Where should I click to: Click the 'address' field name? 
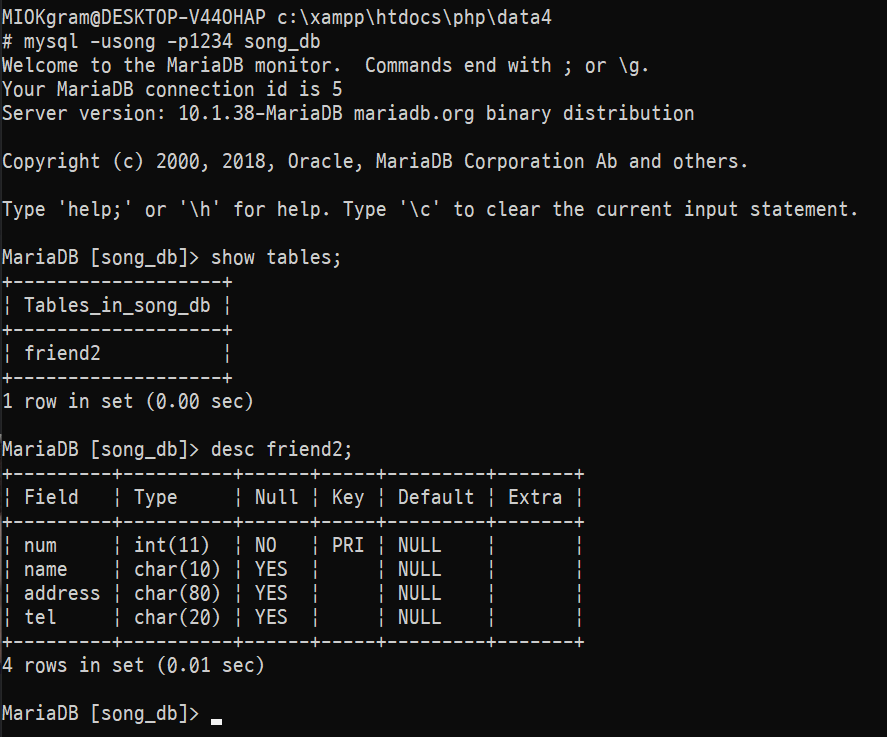[x=62, y=593]
